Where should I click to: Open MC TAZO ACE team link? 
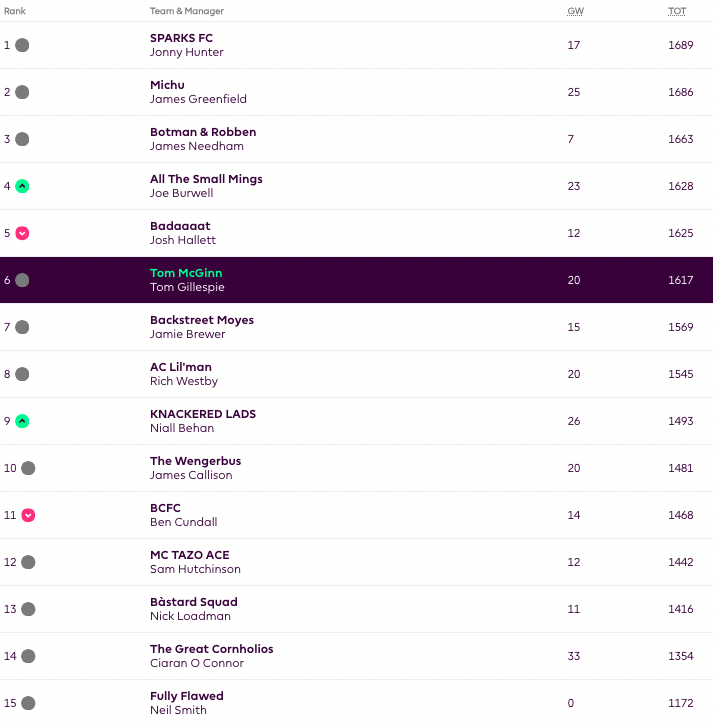click(x=189, y=555)
